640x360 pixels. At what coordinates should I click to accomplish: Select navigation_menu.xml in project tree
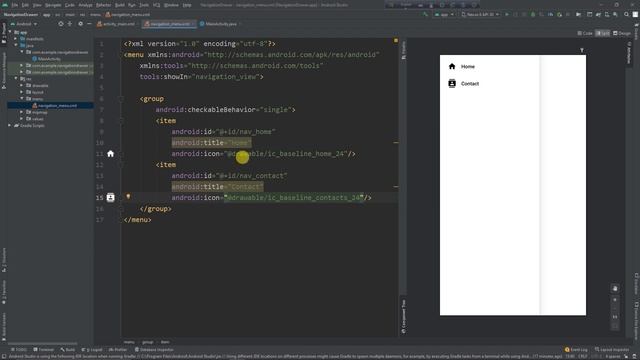55,105
